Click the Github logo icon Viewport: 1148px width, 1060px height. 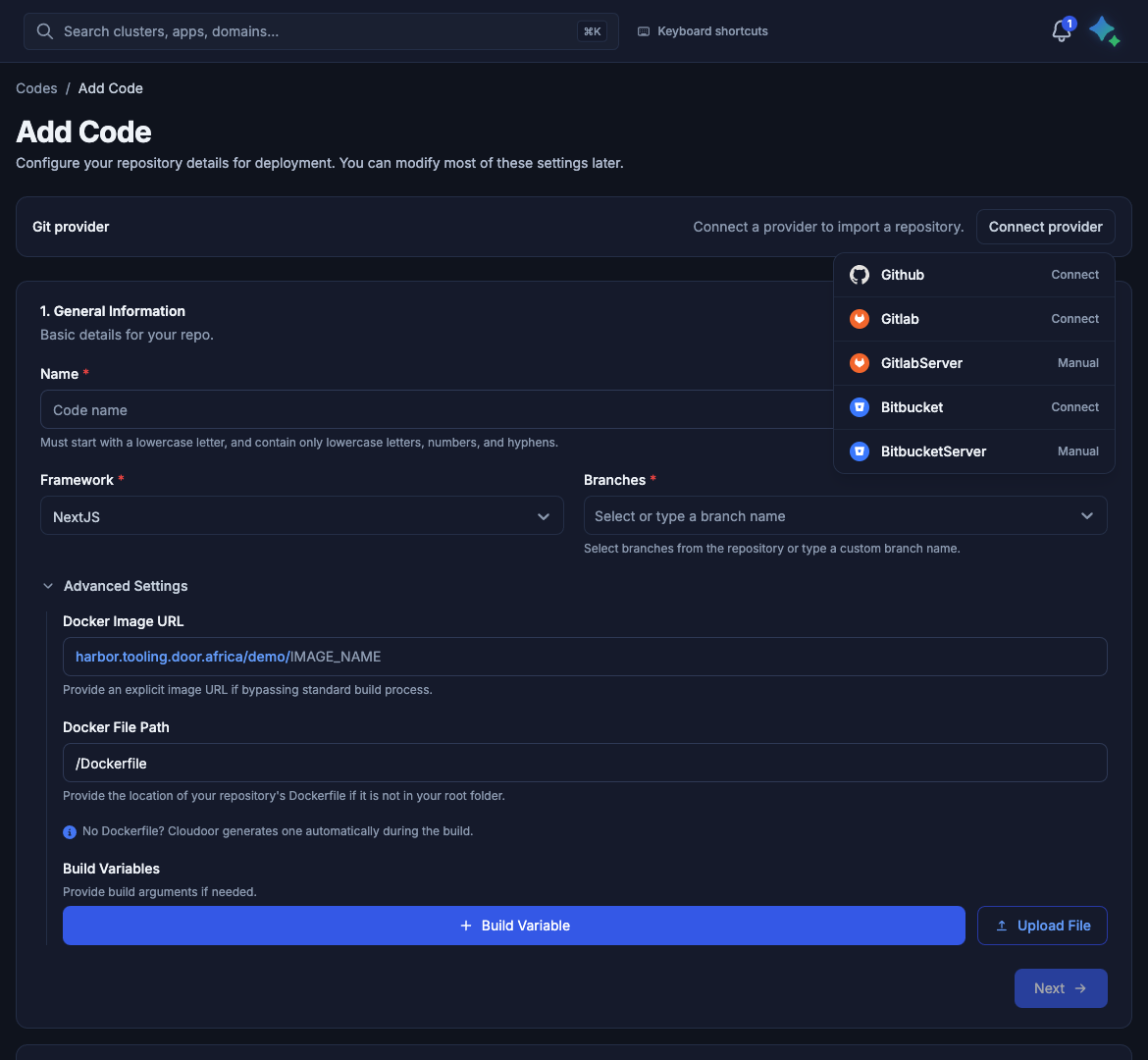click(x=860, y=275)
